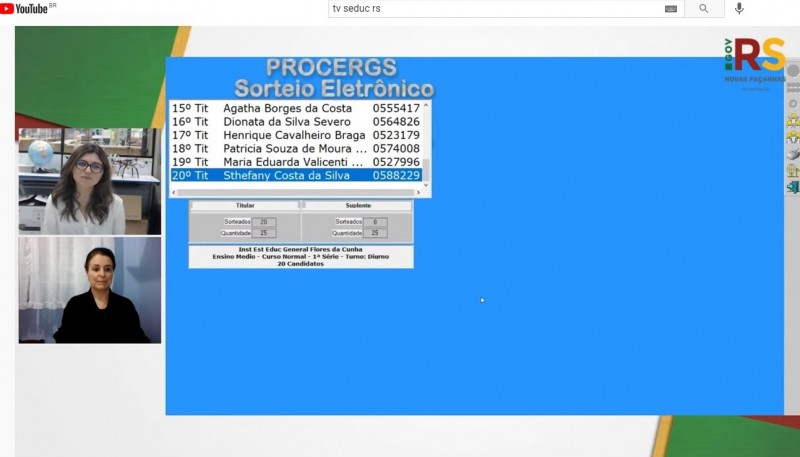Click the exit door icon in right toolbar
Image resolution: width=800 pixels, height=457 pixels.
point(793,187)
